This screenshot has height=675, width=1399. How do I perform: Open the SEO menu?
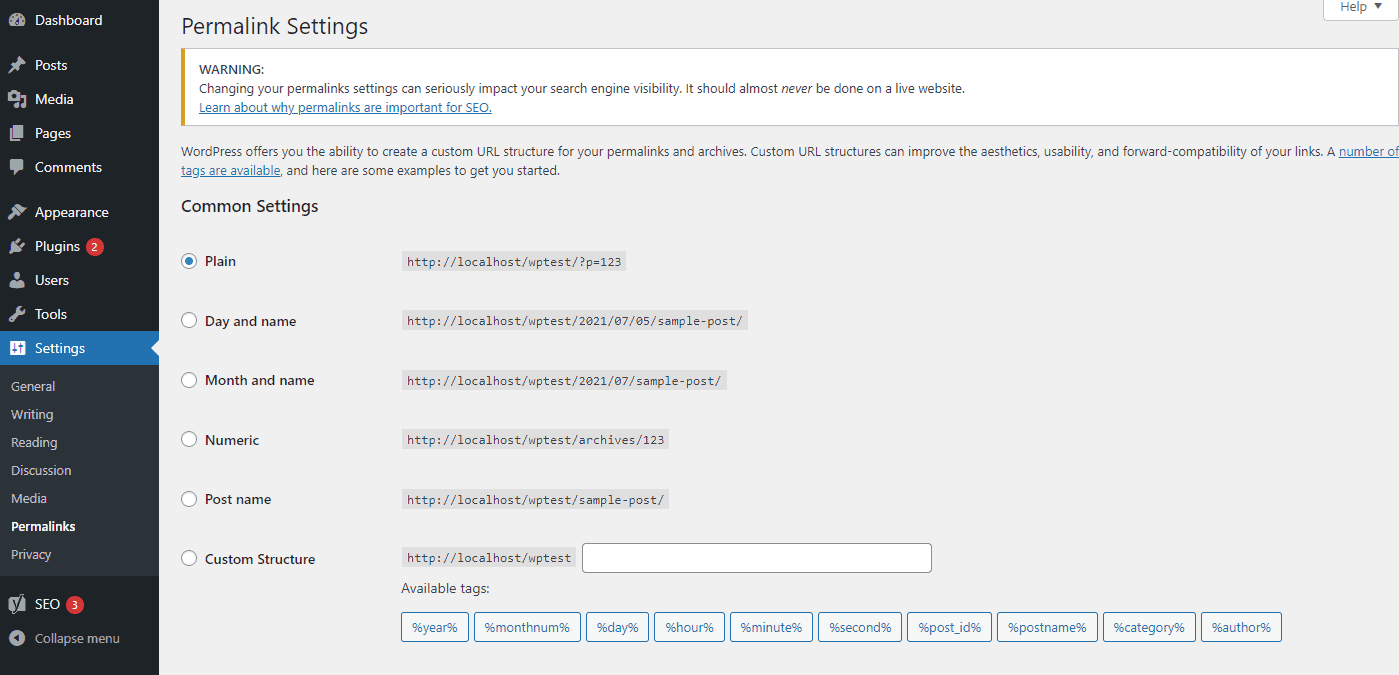pyautogui.click(x=79, y=604)
